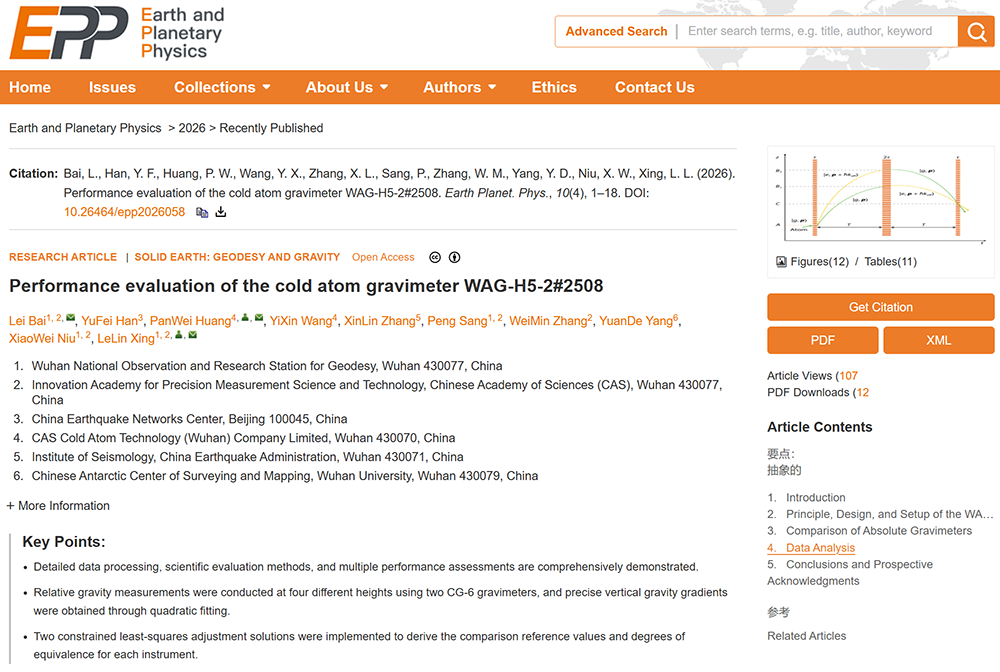The width and height of the screenshot is (1000, 672).
Task: Click author XinLin Zhang's name
Action: [380, 321]
